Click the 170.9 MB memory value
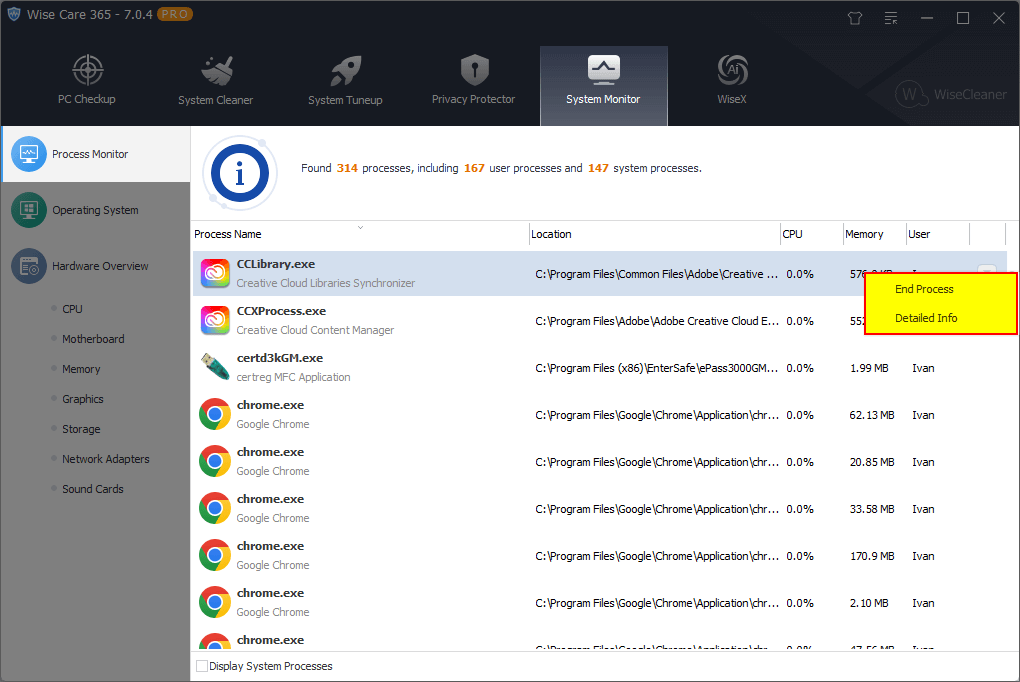 coord(872,556)
